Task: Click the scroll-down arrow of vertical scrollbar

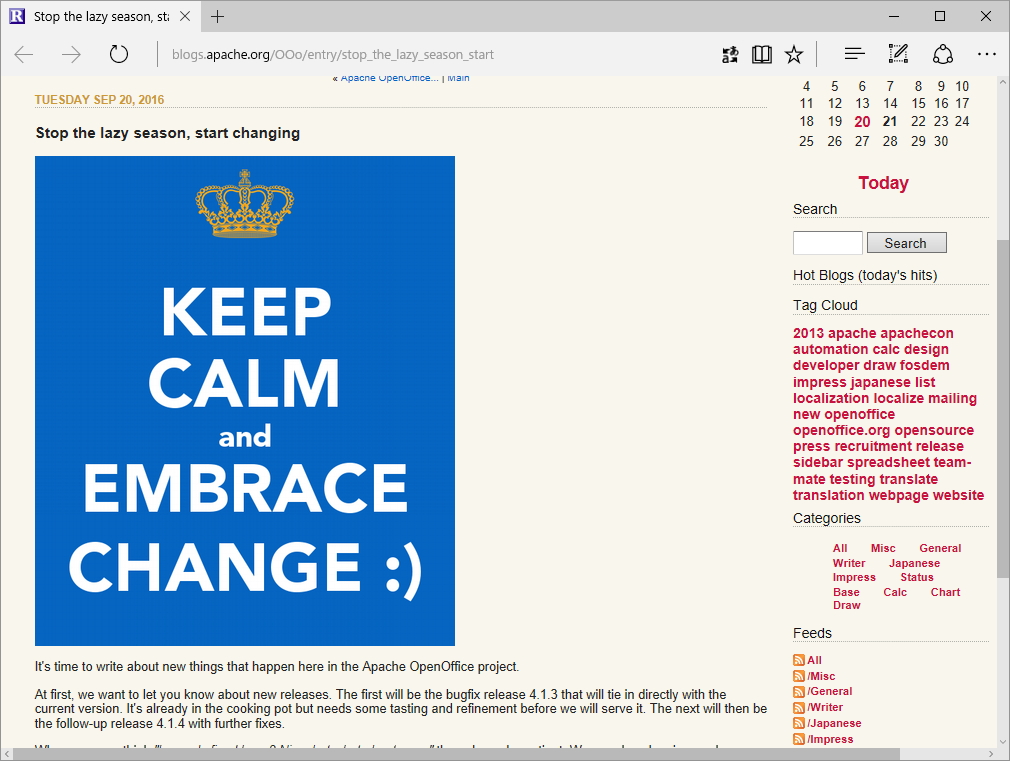Action: pyautogui.click(x=1003, y=742)
